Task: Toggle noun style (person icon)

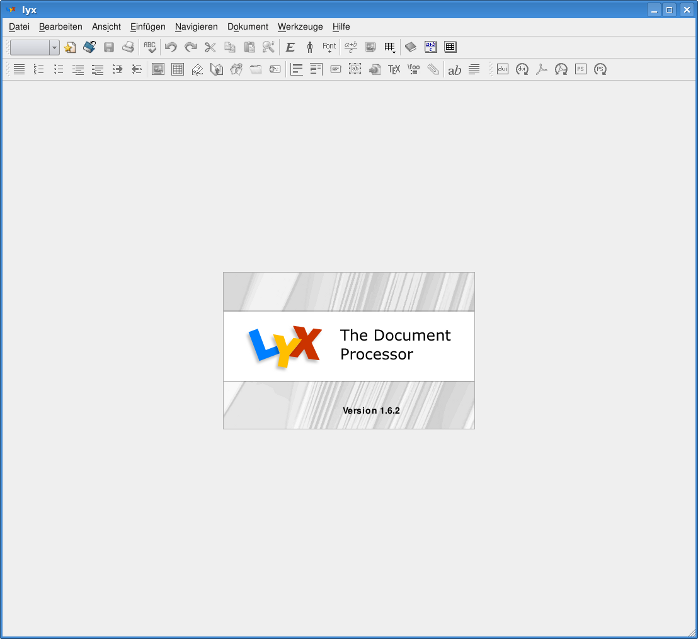Action: click(x=310, y=47)
